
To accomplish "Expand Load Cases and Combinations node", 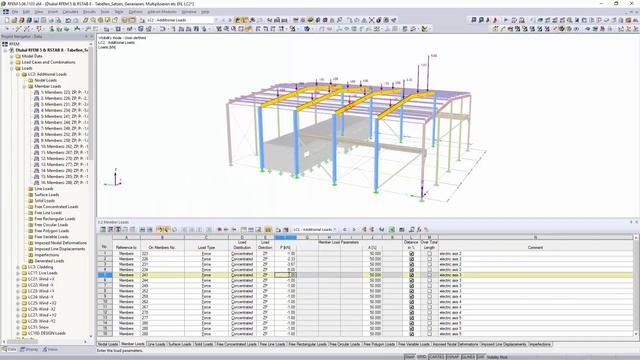I will click(x=12, y=62).
